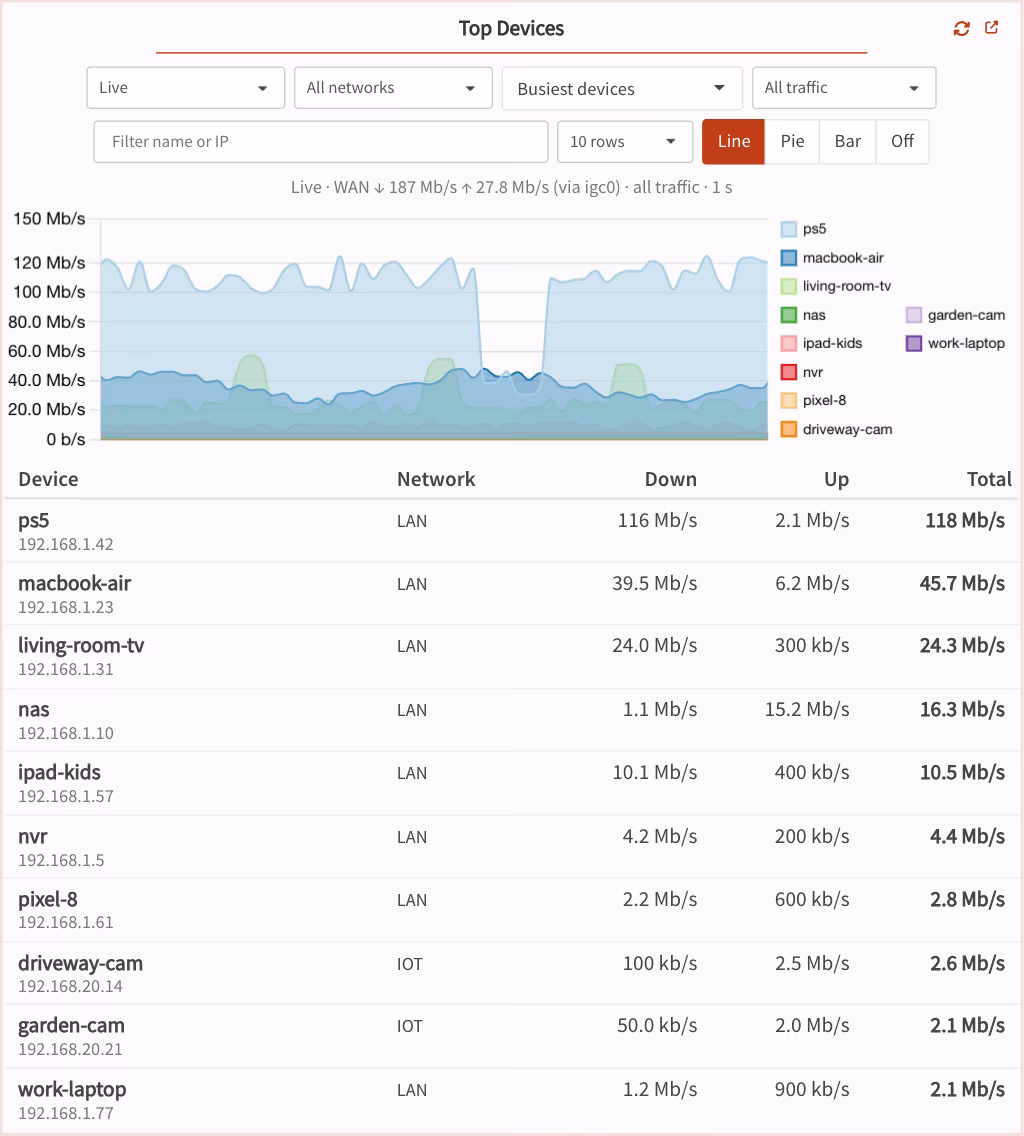Open the Live time range dropdown

186,88
